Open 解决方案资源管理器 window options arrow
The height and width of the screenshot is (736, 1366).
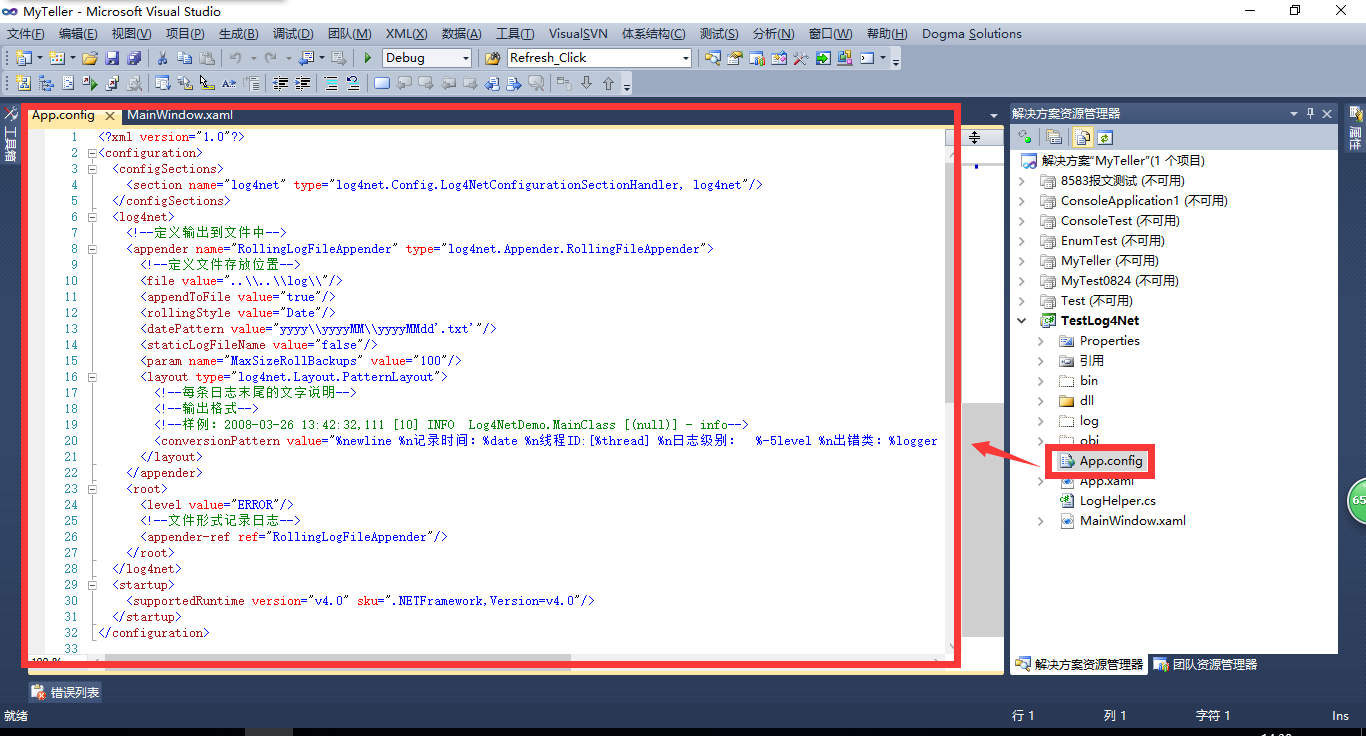click(1294, 114)
